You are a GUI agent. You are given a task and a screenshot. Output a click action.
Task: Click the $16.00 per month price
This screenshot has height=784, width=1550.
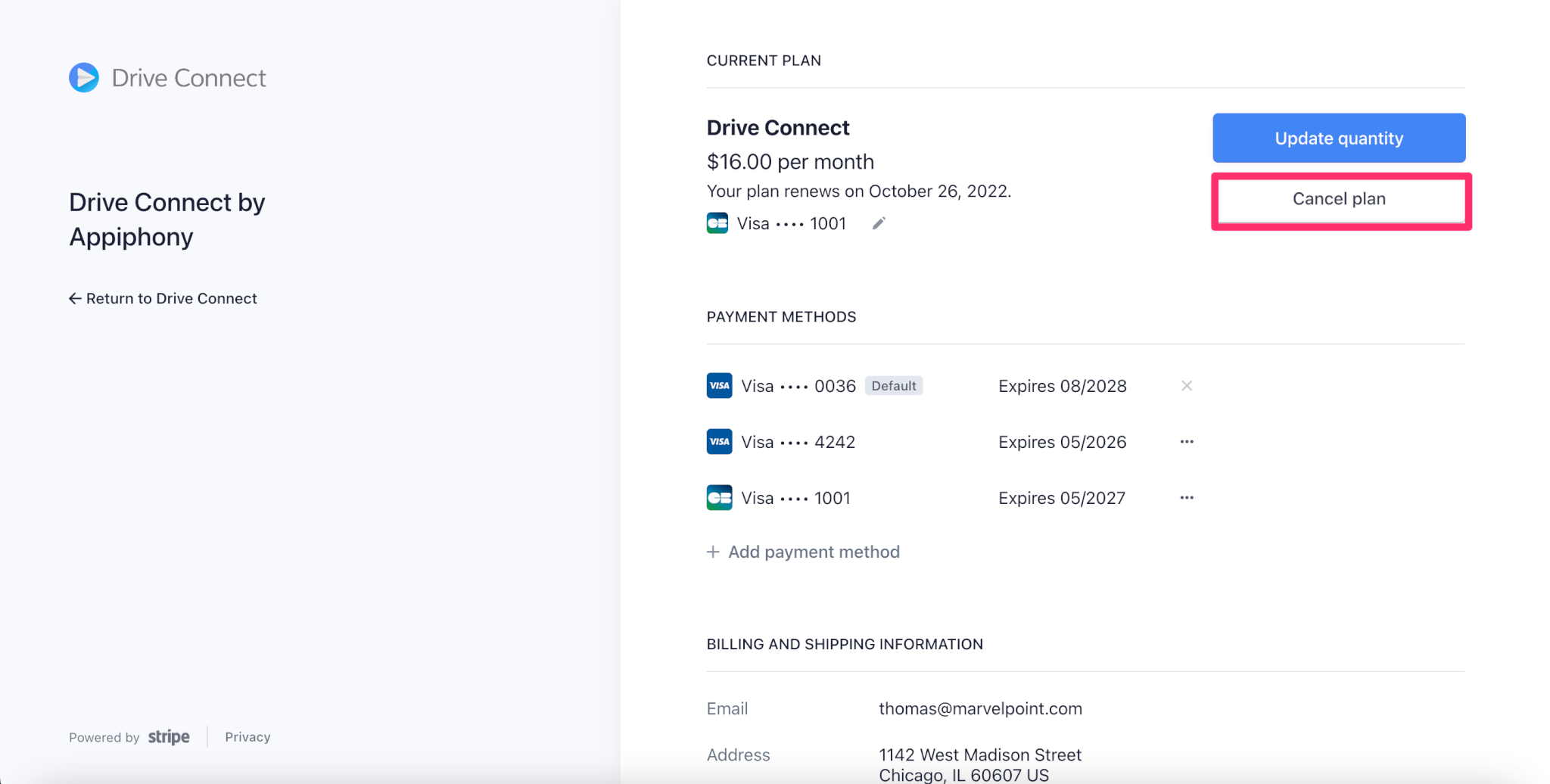pos(790,162)
